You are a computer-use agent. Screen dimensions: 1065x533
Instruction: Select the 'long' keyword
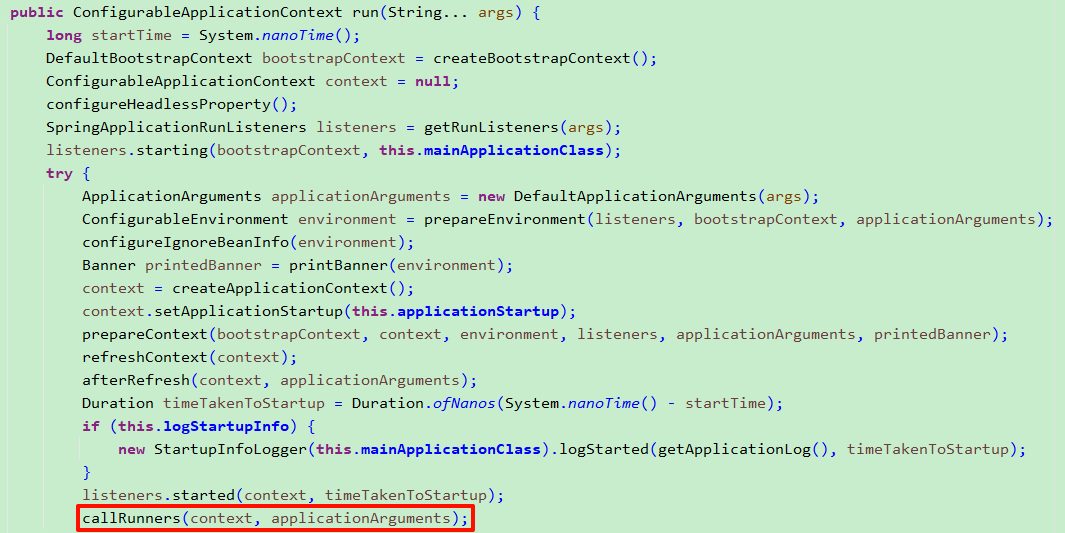64,35
